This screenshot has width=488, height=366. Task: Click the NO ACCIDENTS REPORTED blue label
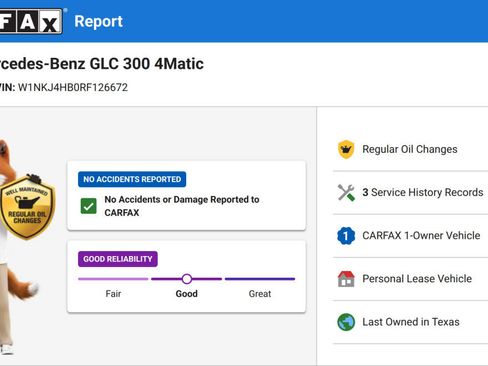click(132, 179)
